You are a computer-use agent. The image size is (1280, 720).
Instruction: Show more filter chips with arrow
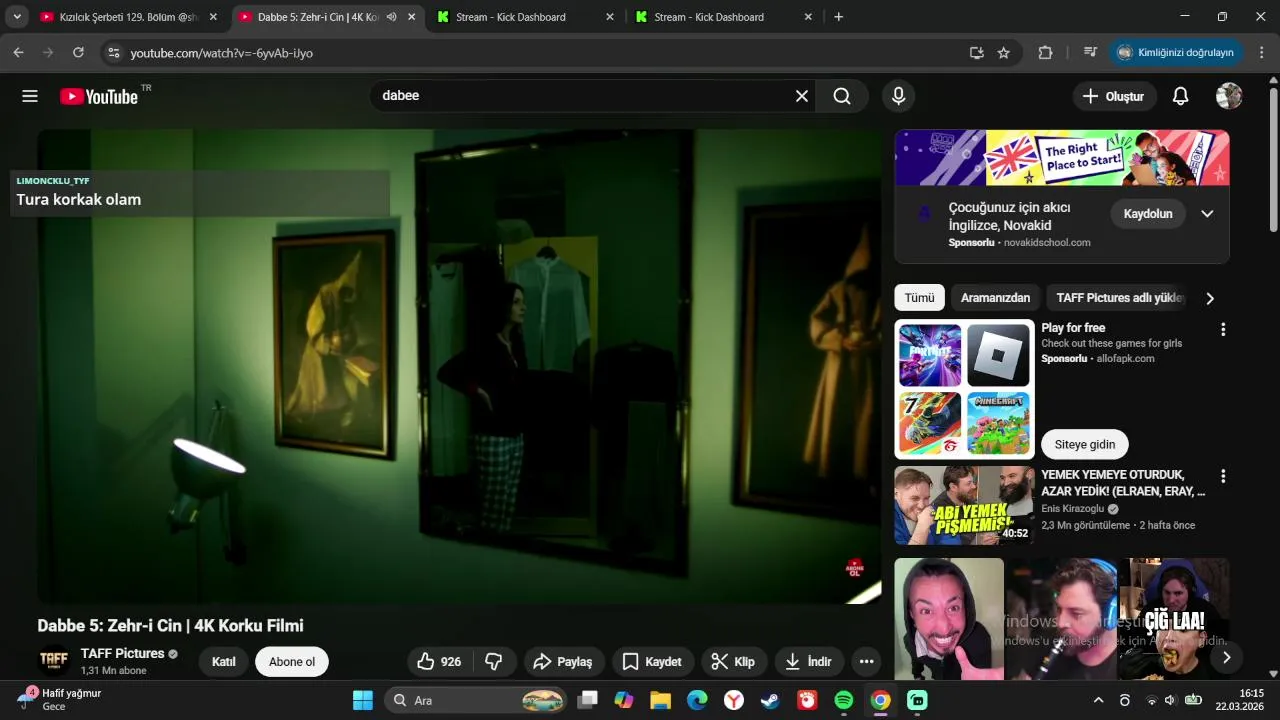[x=1210, y=298]
